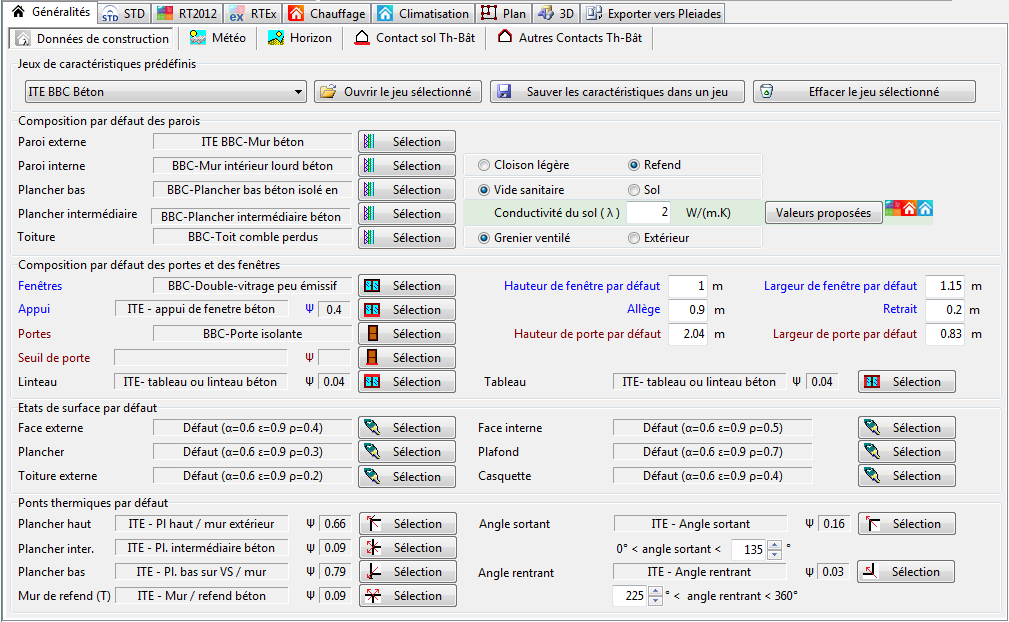Decrease the angle rentrant stepper value

[655, 601]
